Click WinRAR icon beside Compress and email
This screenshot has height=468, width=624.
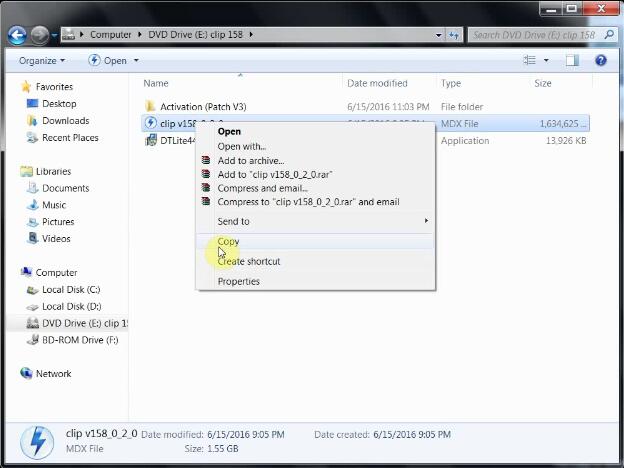[x=206, y=187]
